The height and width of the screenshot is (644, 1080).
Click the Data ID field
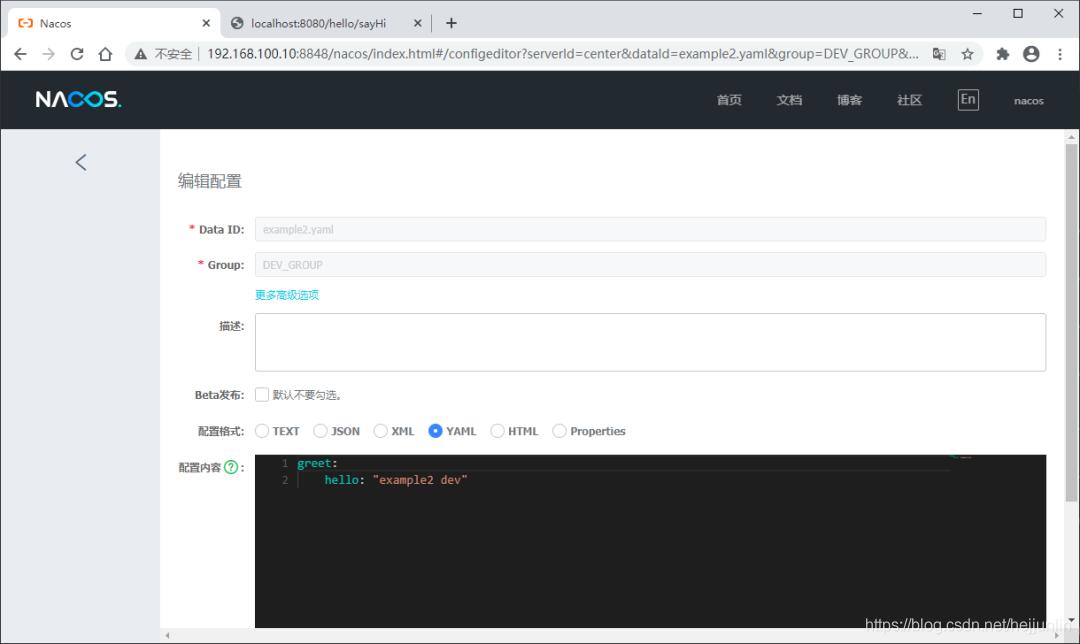point(650,229)
